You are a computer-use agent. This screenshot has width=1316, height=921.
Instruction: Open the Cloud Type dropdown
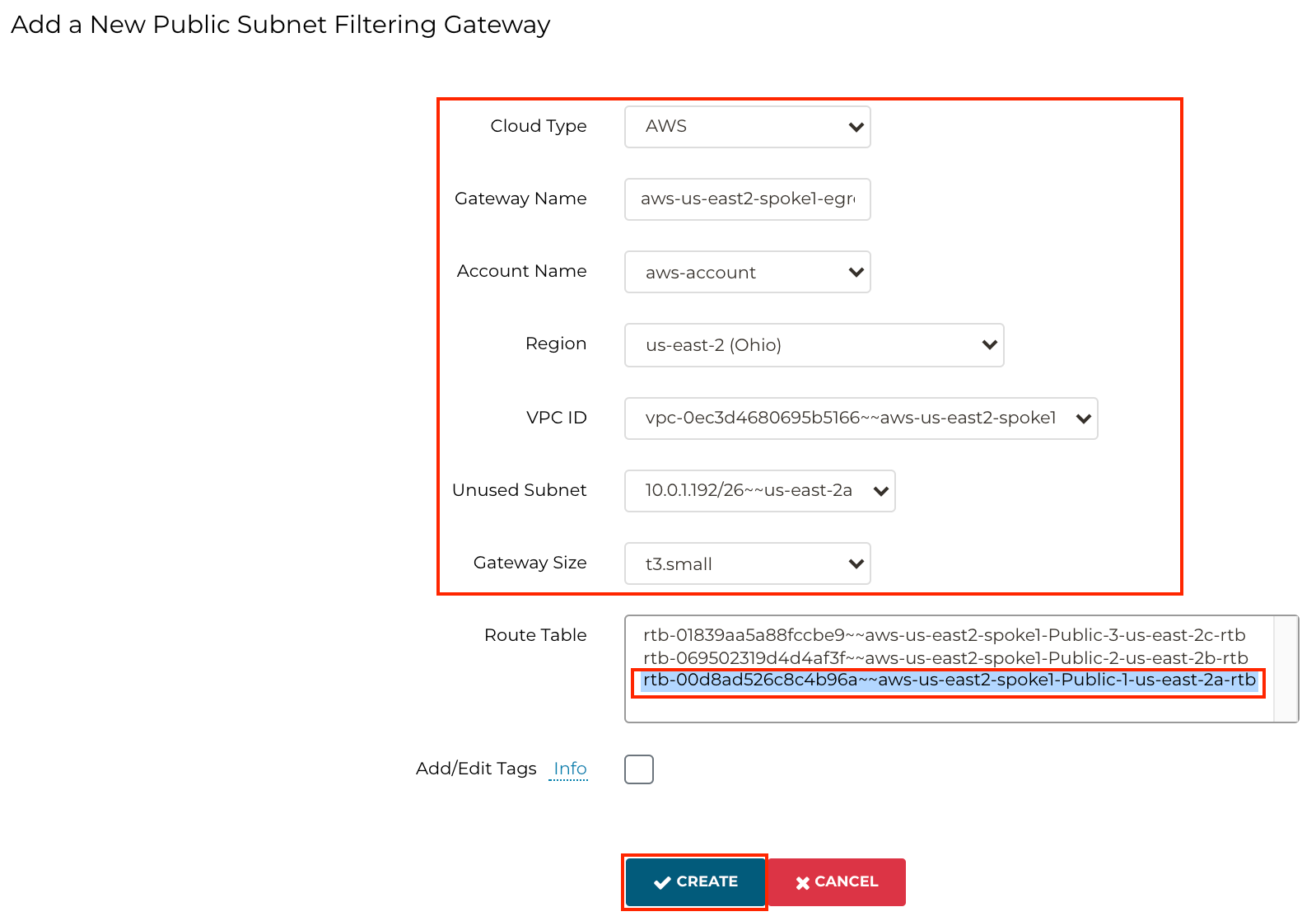[x=746, y=127]
